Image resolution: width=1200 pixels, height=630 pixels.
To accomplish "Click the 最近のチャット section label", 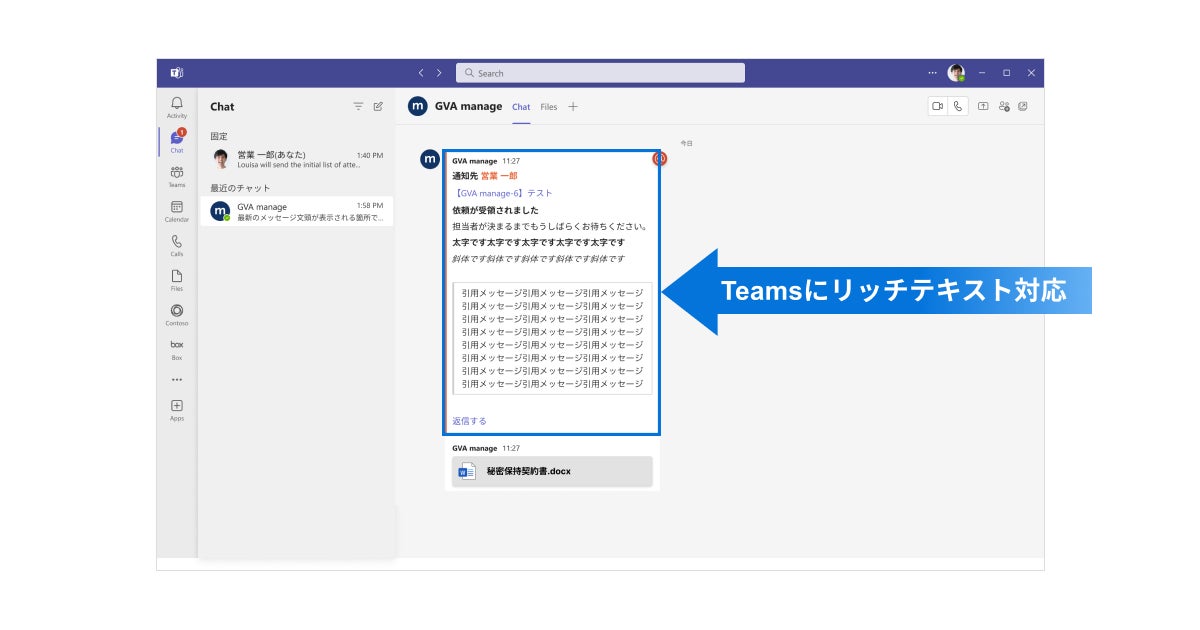I will [240, 188].
